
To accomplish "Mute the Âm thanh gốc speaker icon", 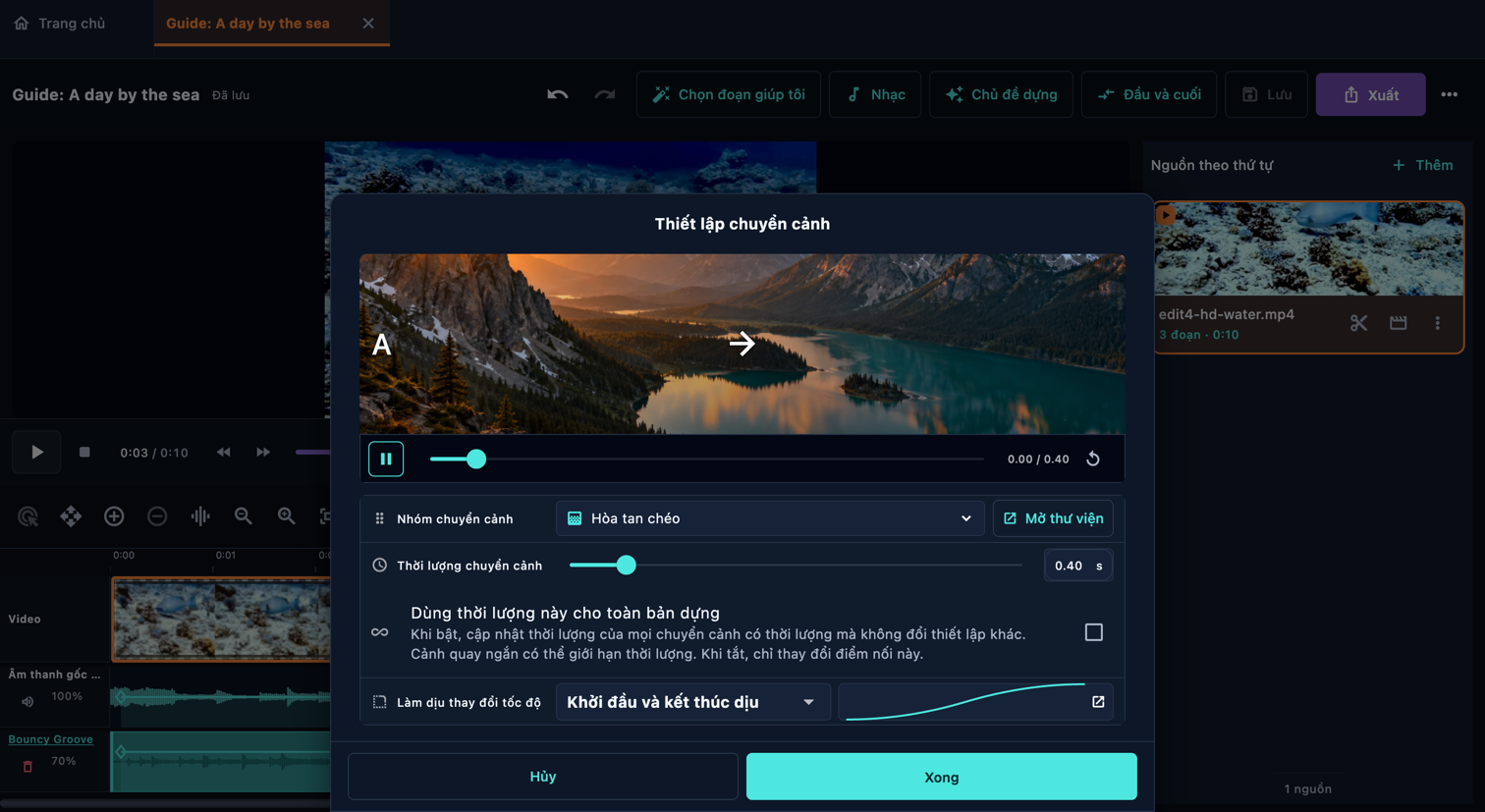I will point(27,701).
